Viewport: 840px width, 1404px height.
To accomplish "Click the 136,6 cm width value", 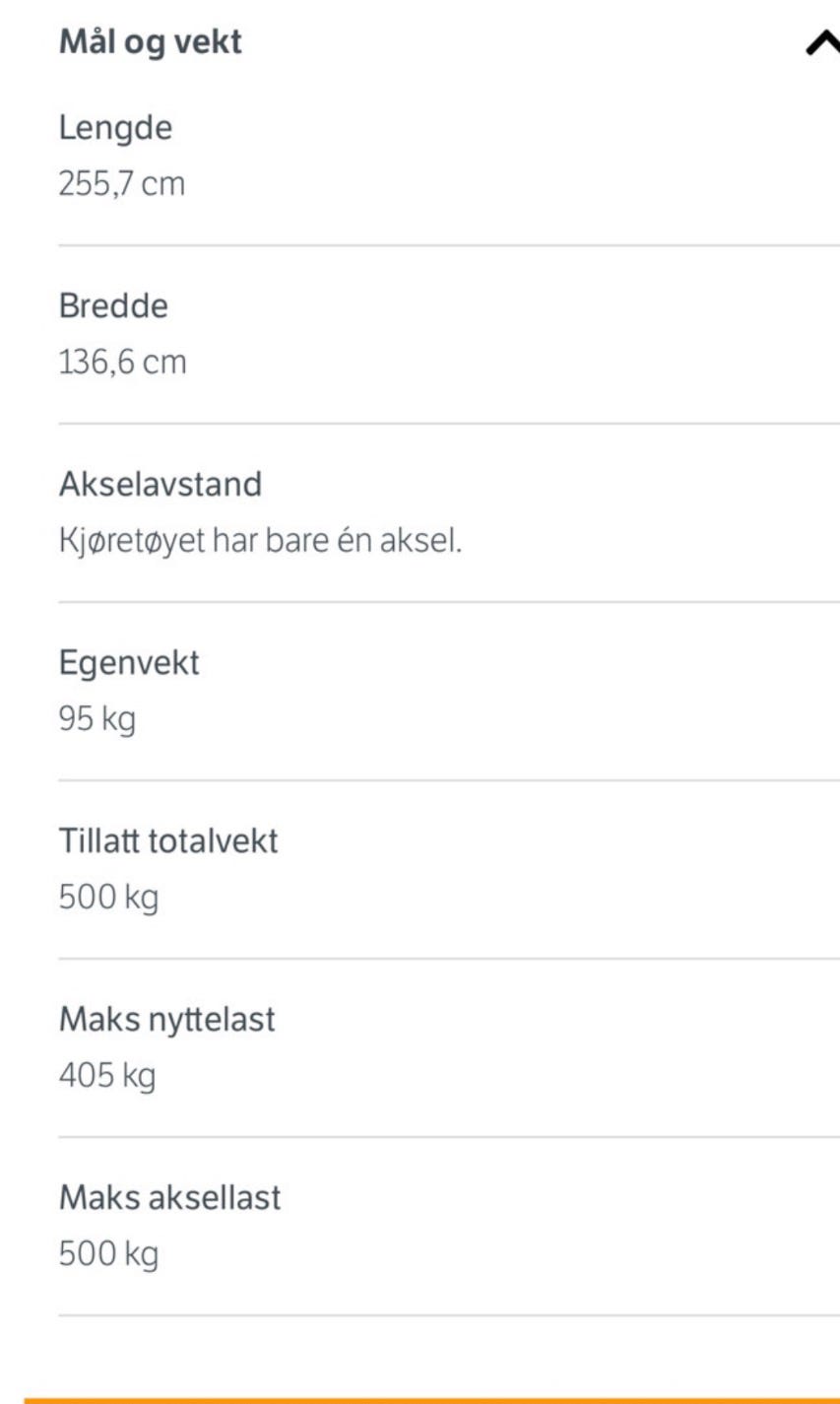I will pyautogui.click(x=123, y=363).
